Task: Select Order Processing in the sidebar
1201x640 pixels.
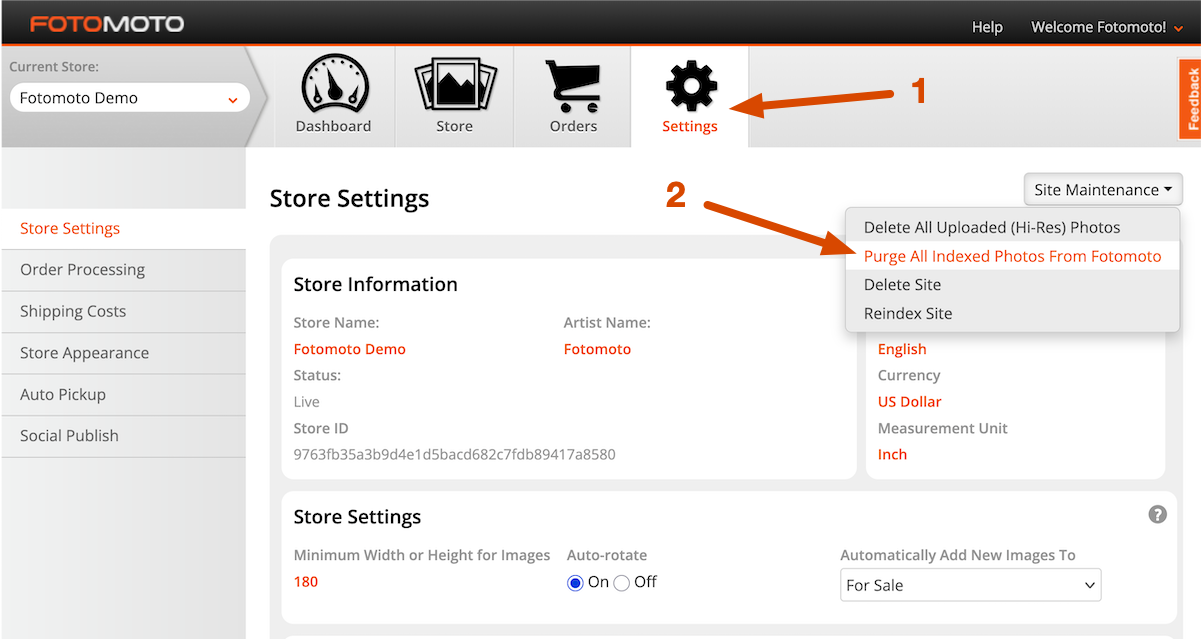Action: point(123,270)
